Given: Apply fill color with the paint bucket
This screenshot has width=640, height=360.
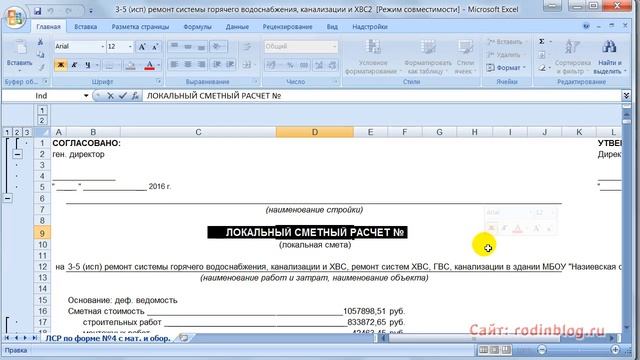Looking at the screenshot, I should click(x=130, y=65).
